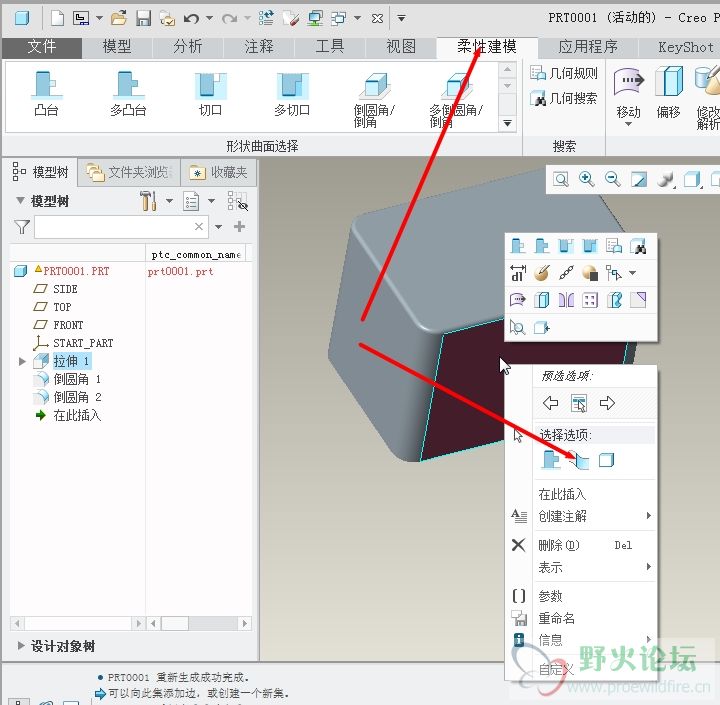Refit the view with the magnifier icon
The height and width of the screenshot is (705, 720).
click(x=561, y=179)
